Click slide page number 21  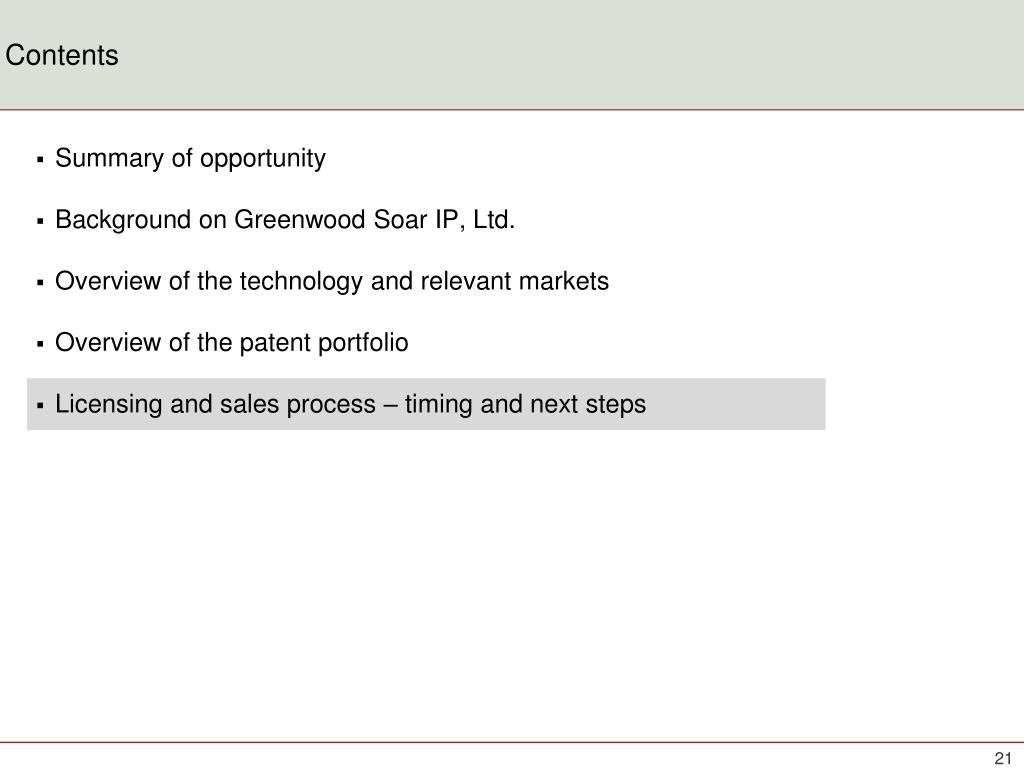[1002, 758]
